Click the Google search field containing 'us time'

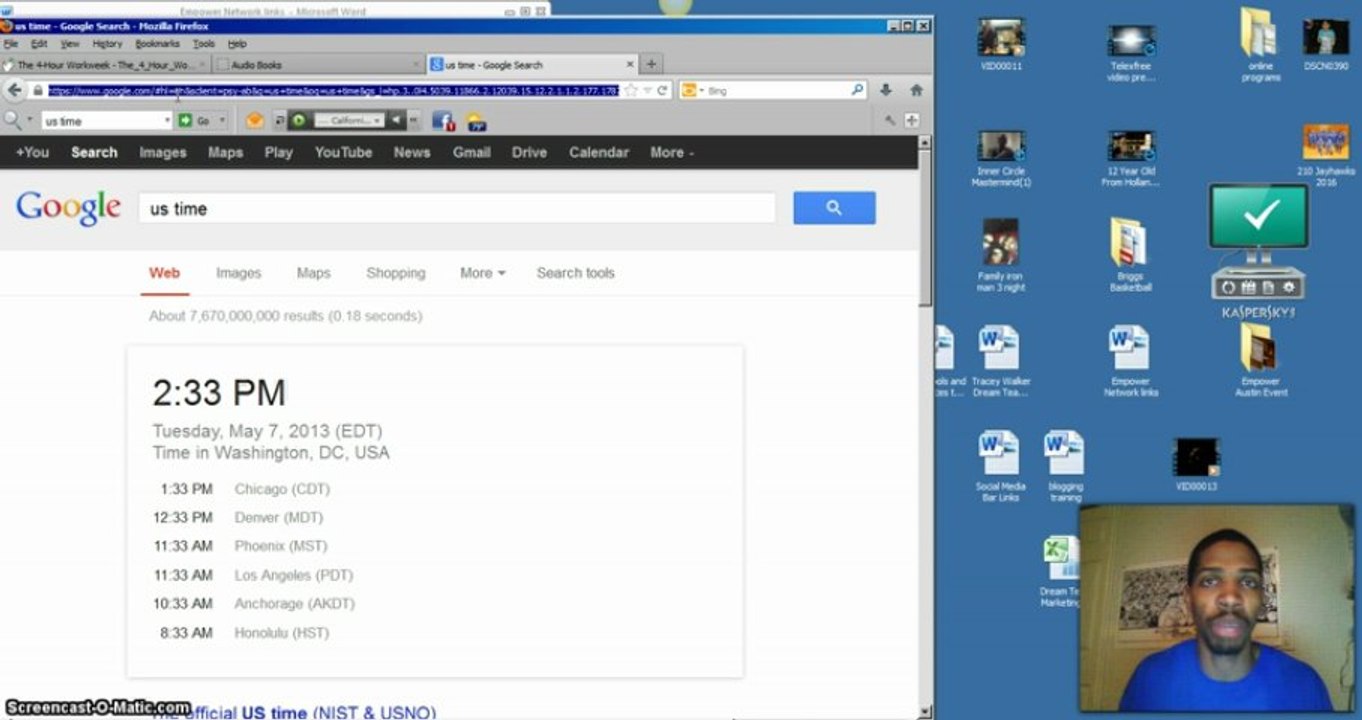click(x=457, y=208)
